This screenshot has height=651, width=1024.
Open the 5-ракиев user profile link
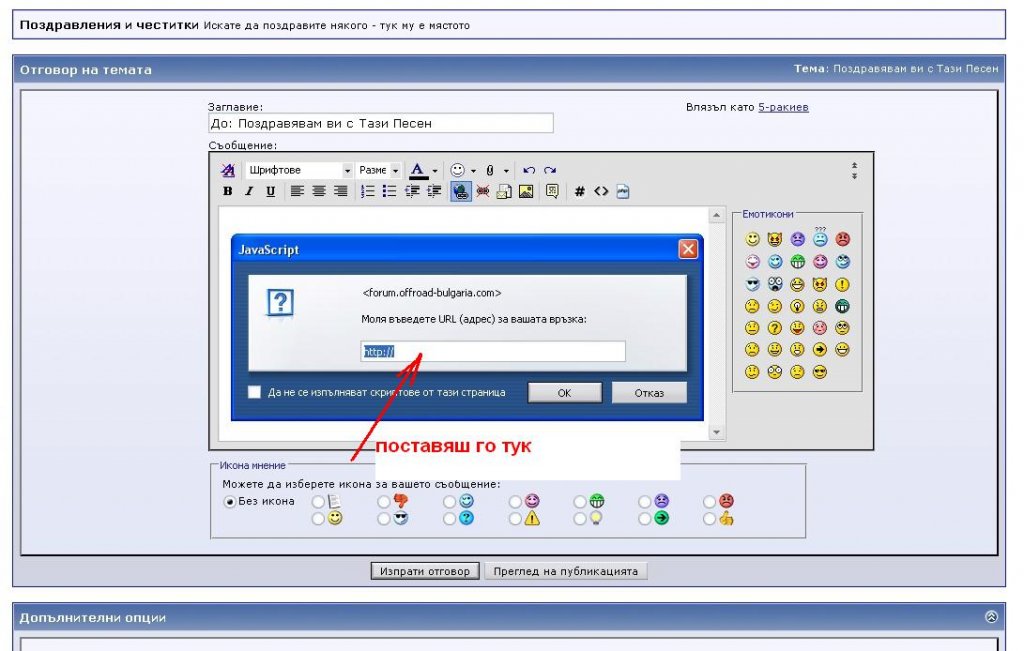(783, 107)
